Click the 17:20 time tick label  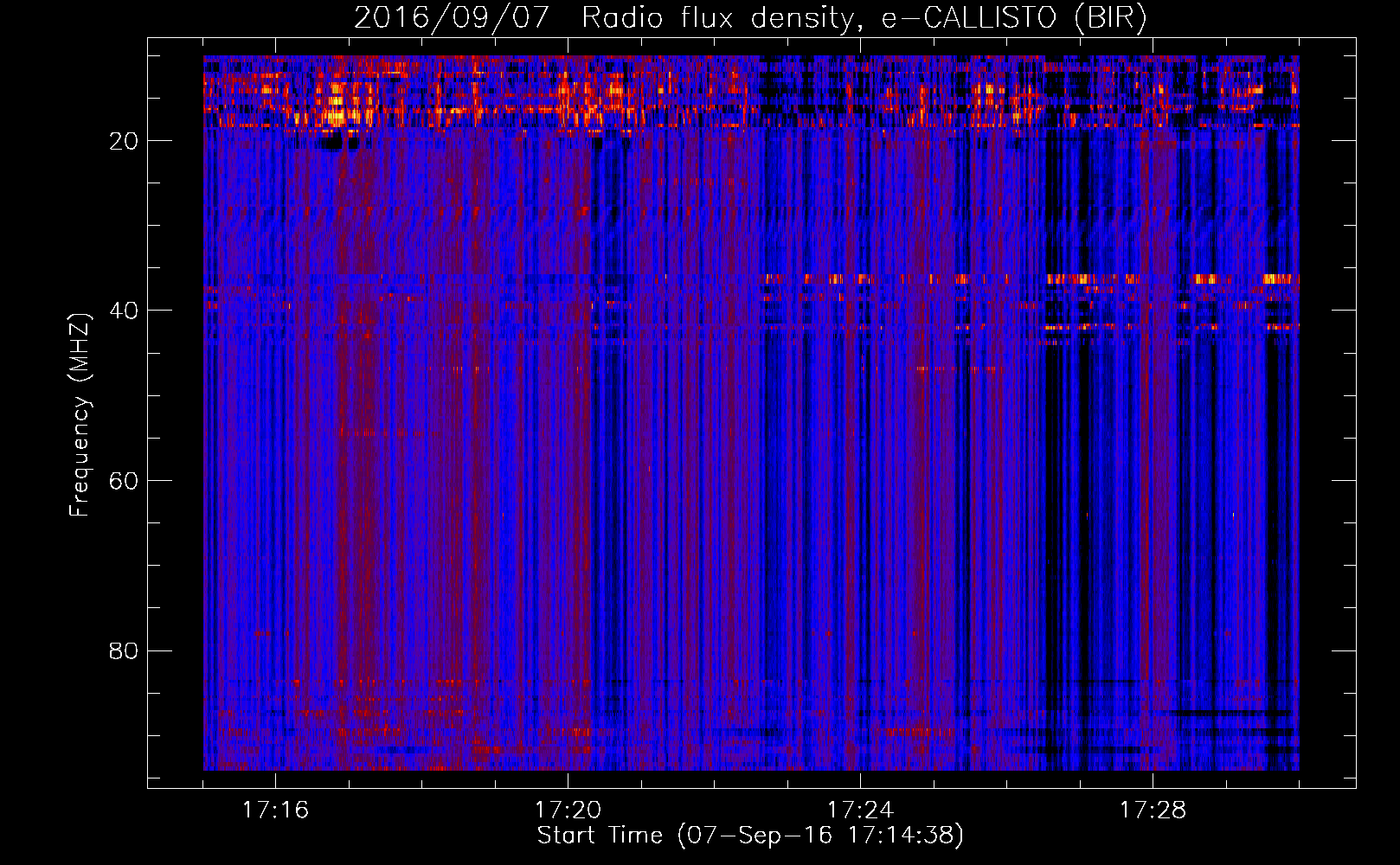click(x=568, y=811)
